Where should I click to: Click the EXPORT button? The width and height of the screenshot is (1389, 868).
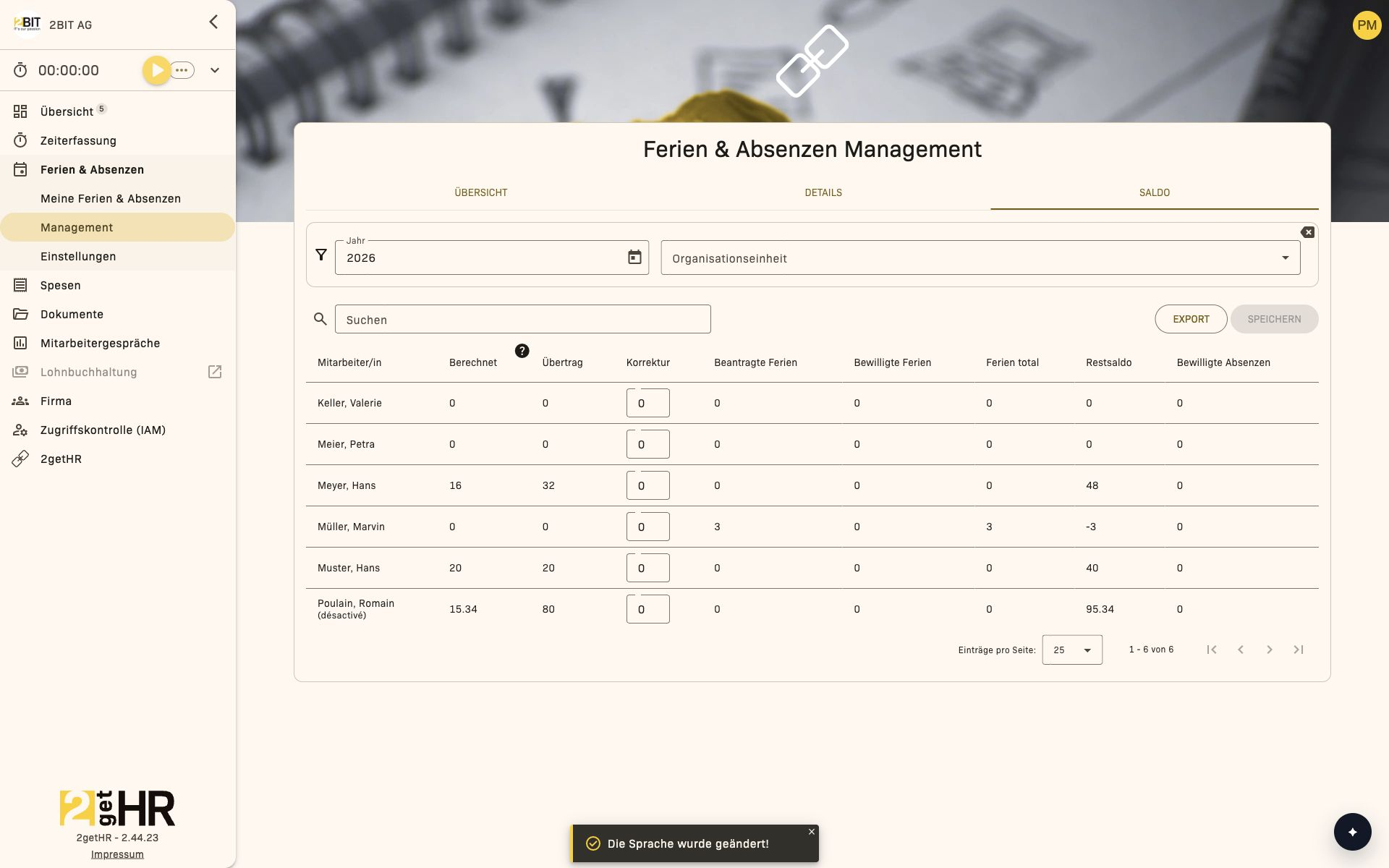tap(1191, 319)
